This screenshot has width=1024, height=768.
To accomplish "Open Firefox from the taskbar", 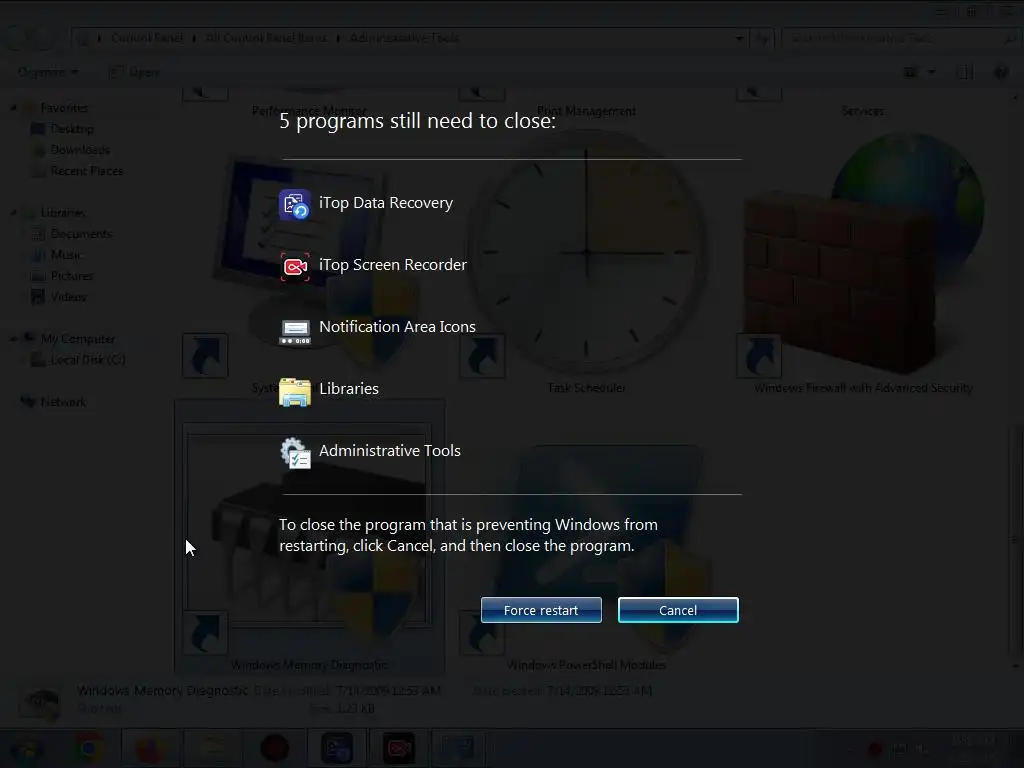I will pyautogui.click(x=150, y=748).
